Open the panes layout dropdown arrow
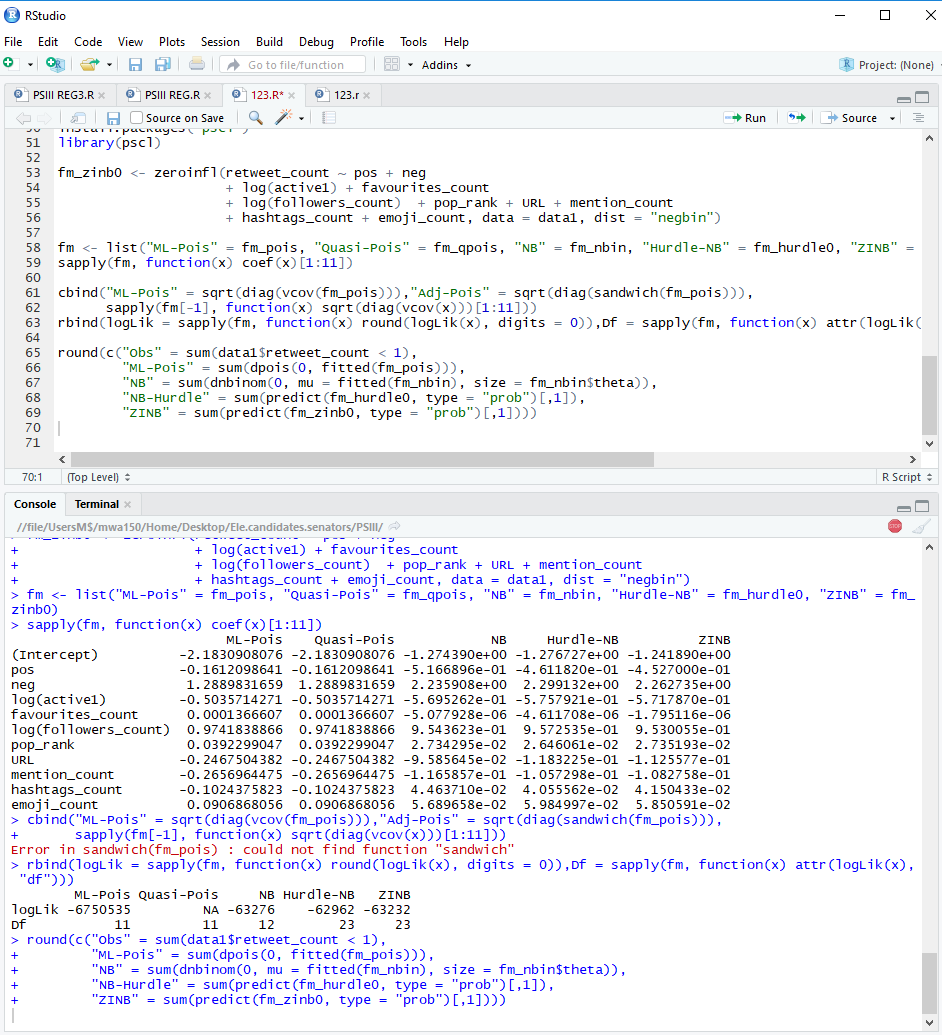Image resolution: width=942 pixels, height=1035 pixels. [410, 65]
